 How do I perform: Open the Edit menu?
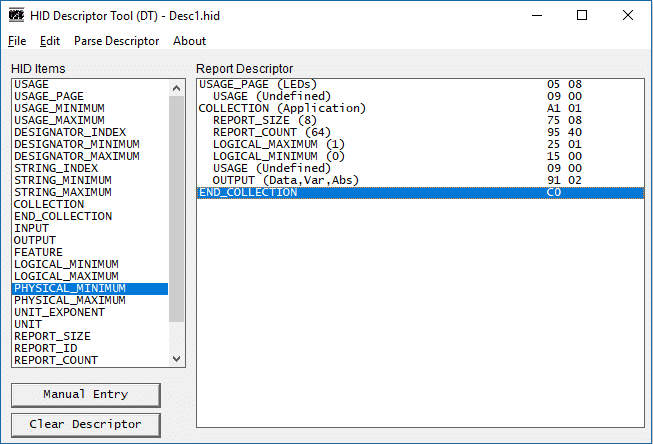coord(50,41)
